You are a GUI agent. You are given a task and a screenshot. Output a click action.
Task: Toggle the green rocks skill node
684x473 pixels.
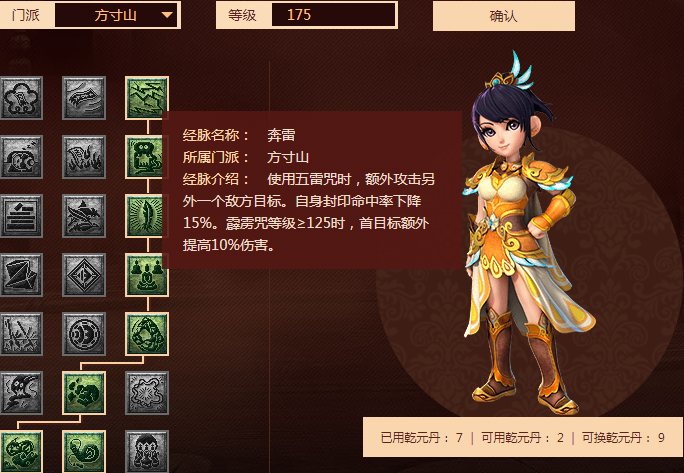click(84, 393)
